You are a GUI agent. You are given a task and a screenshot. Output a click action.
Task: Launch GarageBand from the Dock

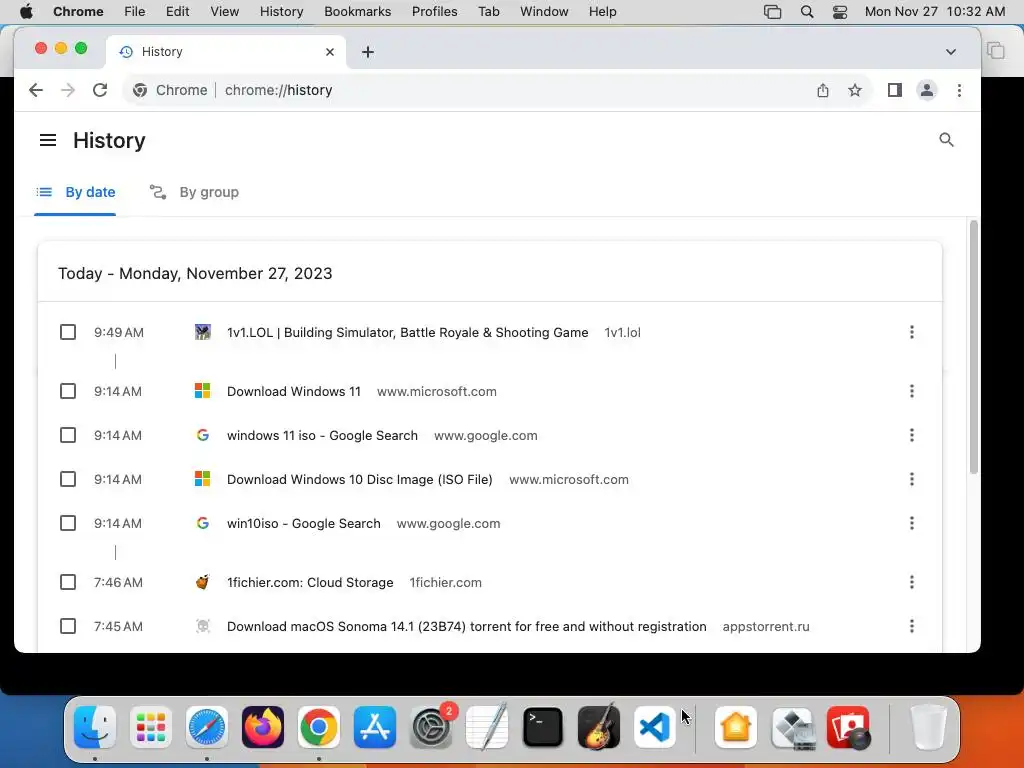(x=599, y=727)
